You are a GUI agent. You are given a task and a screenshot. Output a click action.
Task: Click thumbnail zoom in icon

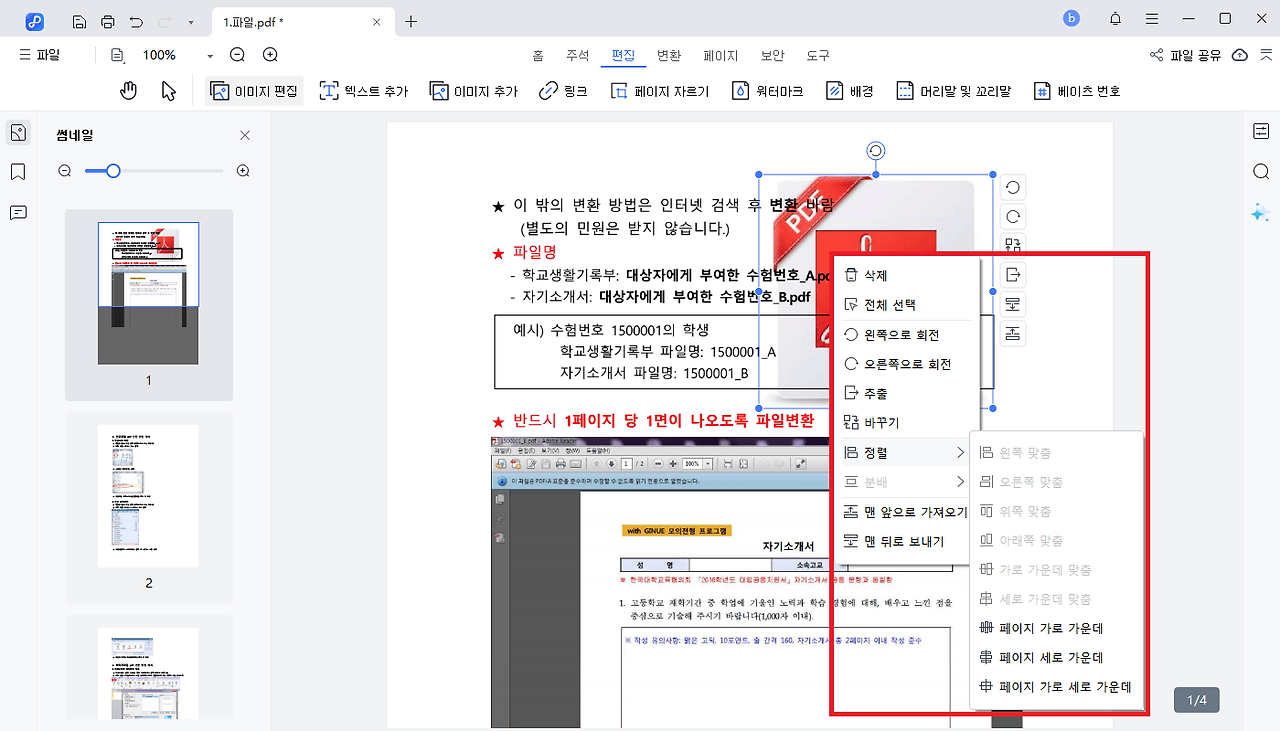pos(243,171)
